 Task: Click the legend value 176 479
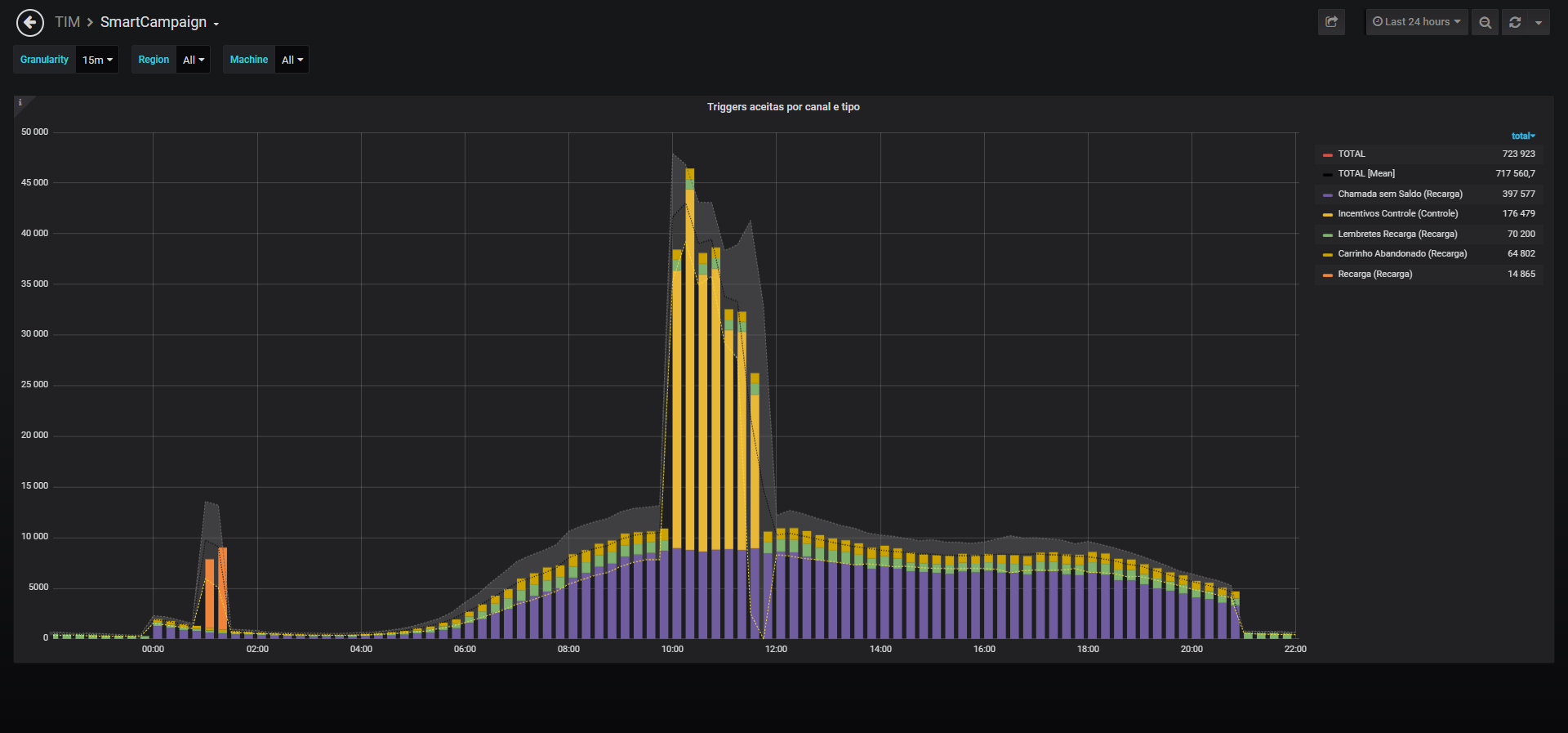[x=1518, y=213]
